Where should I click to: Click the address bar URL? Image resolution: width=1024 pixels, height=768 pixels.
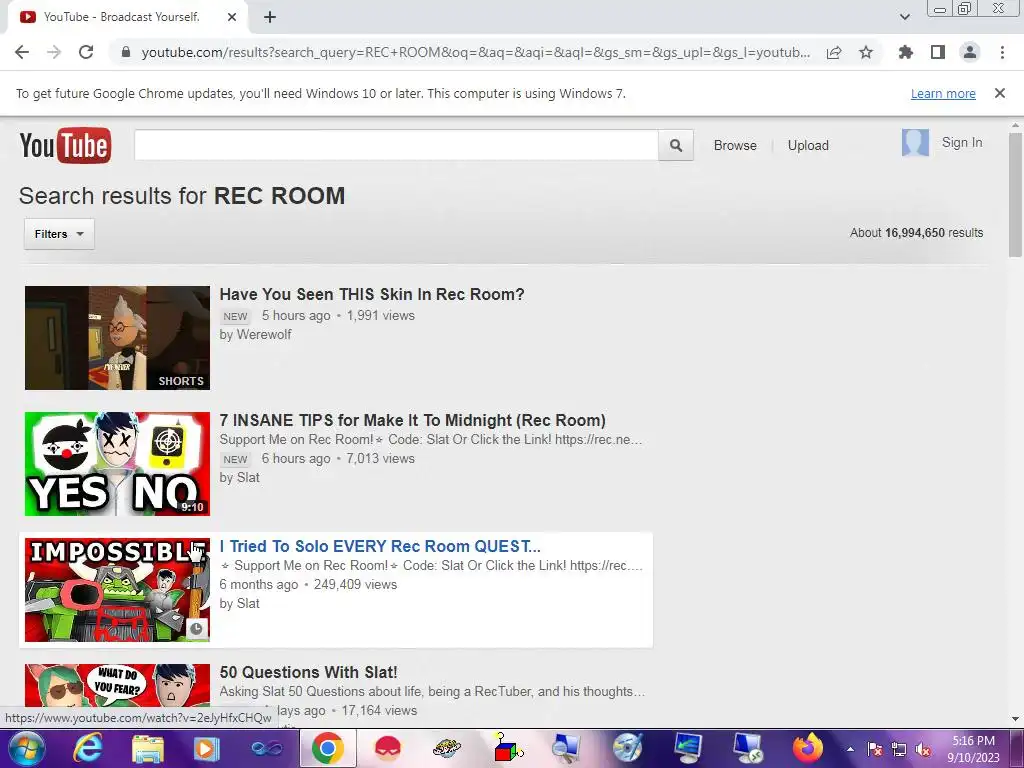[x=475, y=52]
